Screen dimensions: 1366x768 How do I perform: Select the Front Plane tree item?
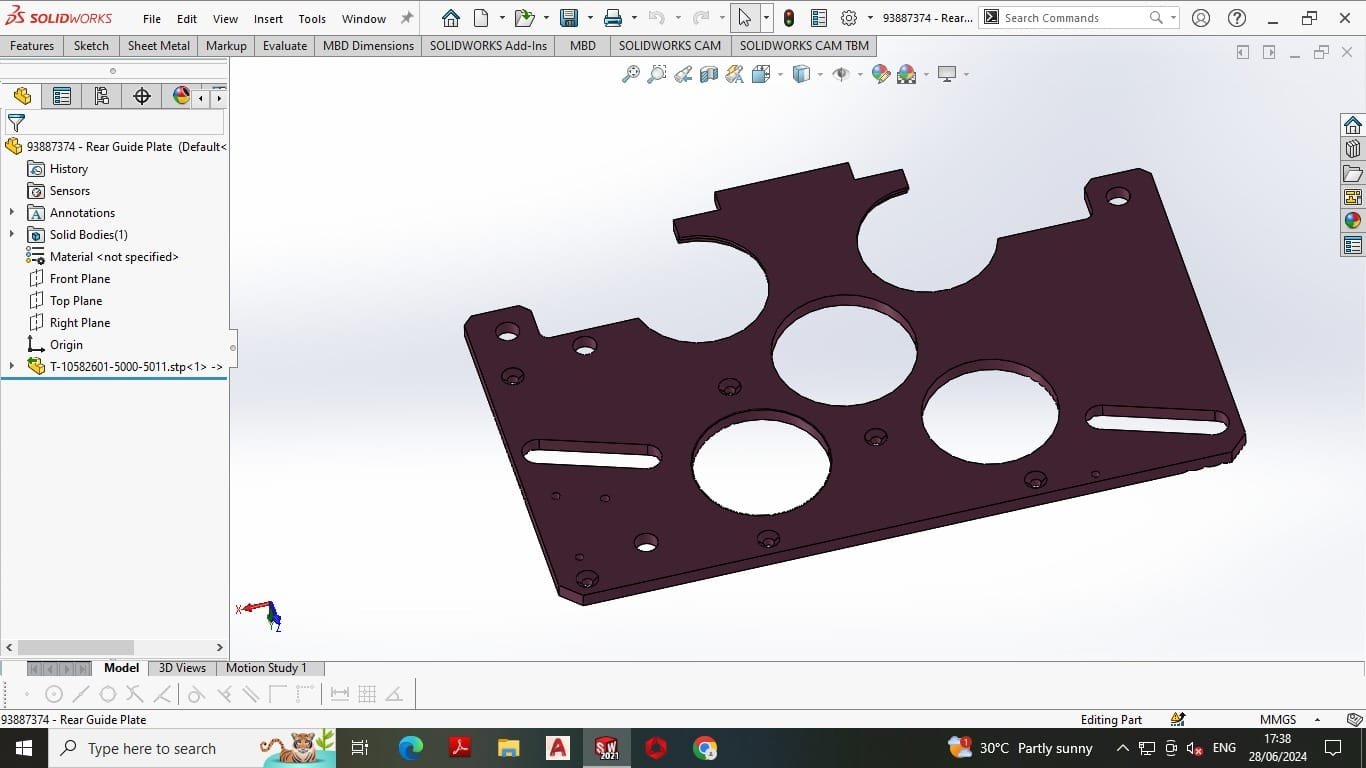click(80, 279)
